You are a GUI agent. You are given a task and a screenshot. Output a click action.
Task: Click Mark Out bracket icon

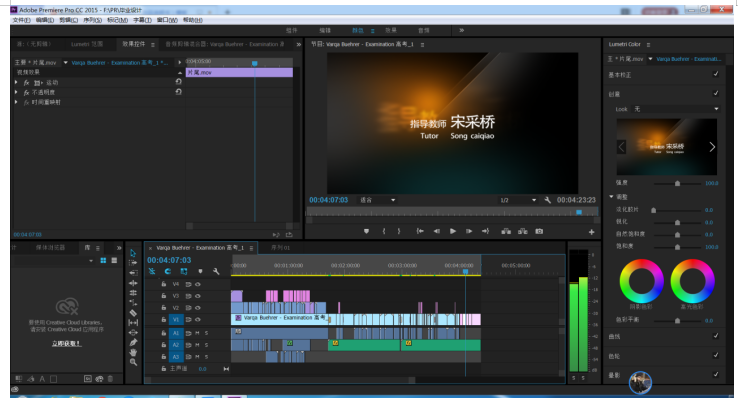point(399,231)
